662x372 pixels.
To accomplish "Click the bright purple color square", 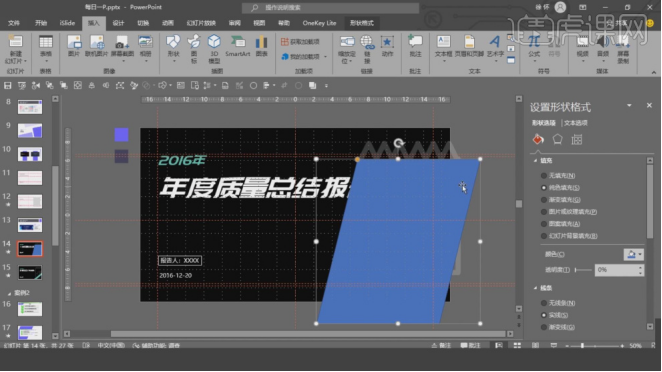I will 121,135.
